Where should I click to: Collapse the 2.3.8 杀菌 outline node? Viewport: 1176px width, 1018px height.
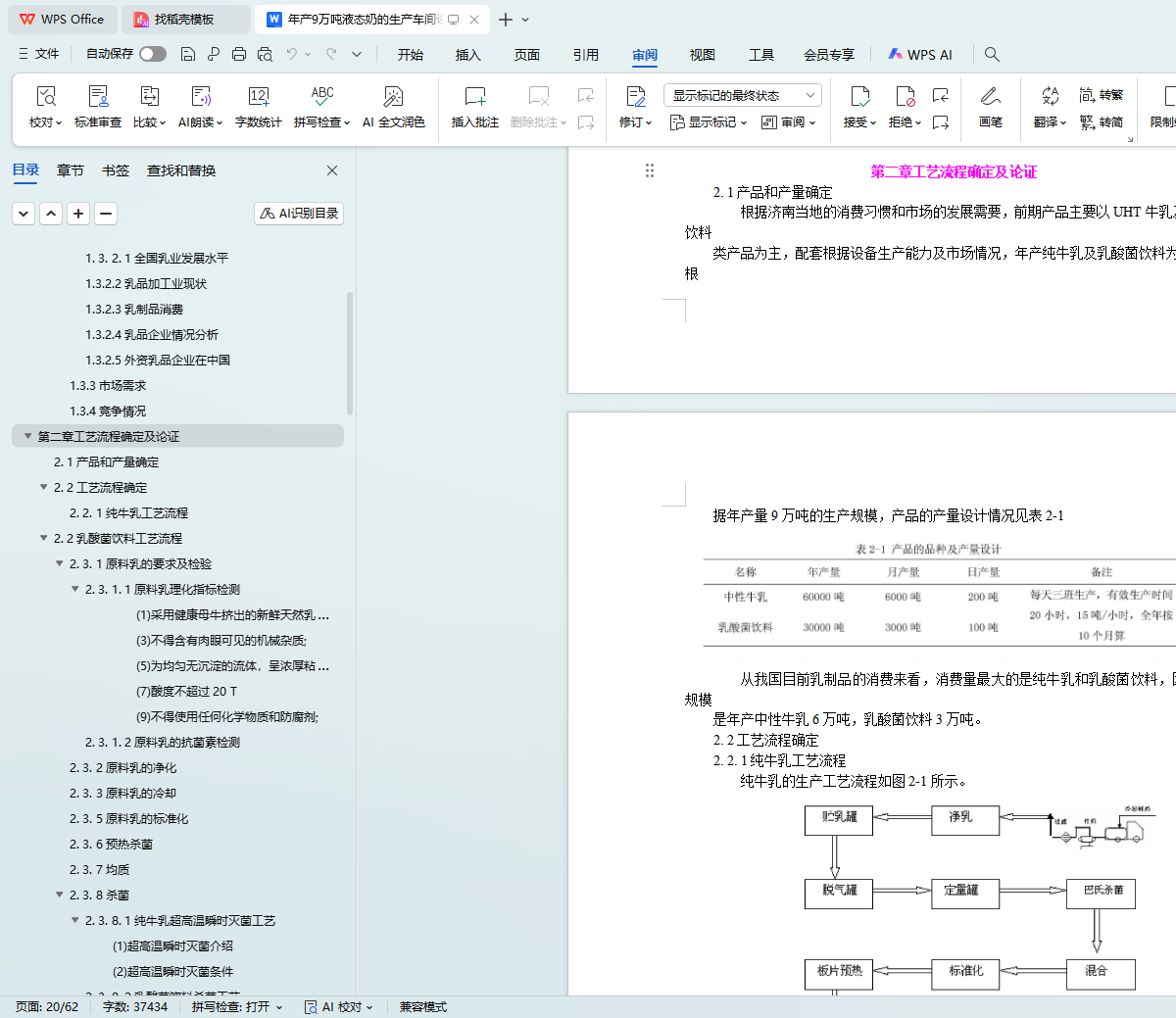coord(59,895)
